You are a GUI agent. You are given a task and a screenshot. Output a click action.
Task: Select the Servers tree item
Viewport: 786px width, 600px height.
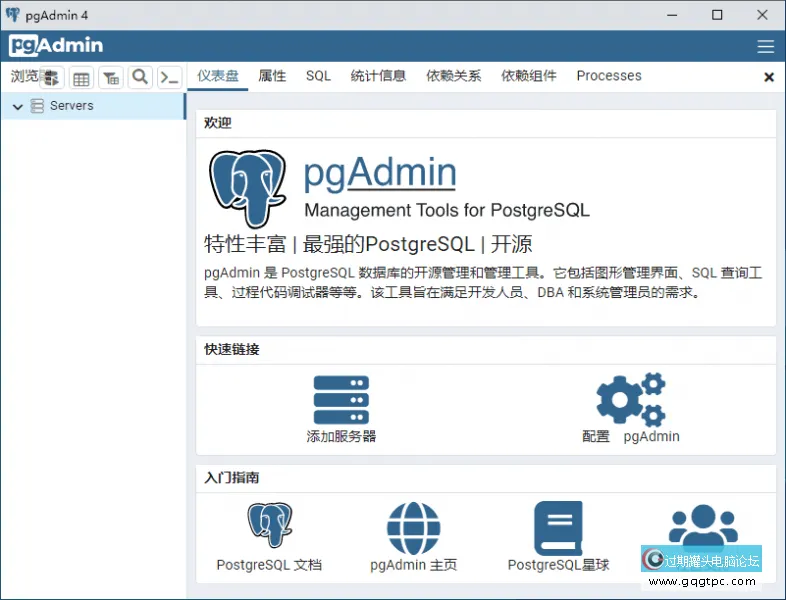[x=93, y=106]
